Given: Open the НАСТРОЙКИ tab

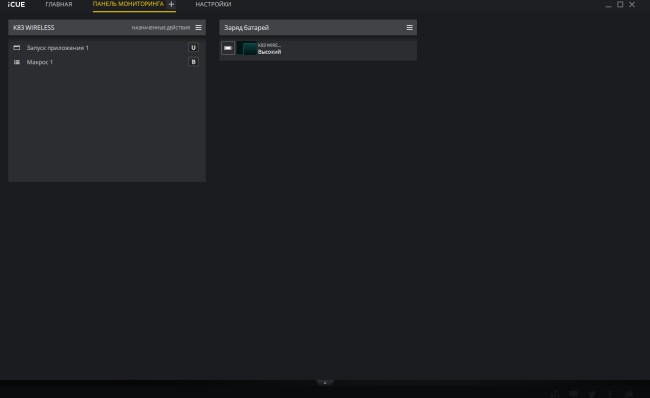Looking at the screenshot, I should point(213,5).
